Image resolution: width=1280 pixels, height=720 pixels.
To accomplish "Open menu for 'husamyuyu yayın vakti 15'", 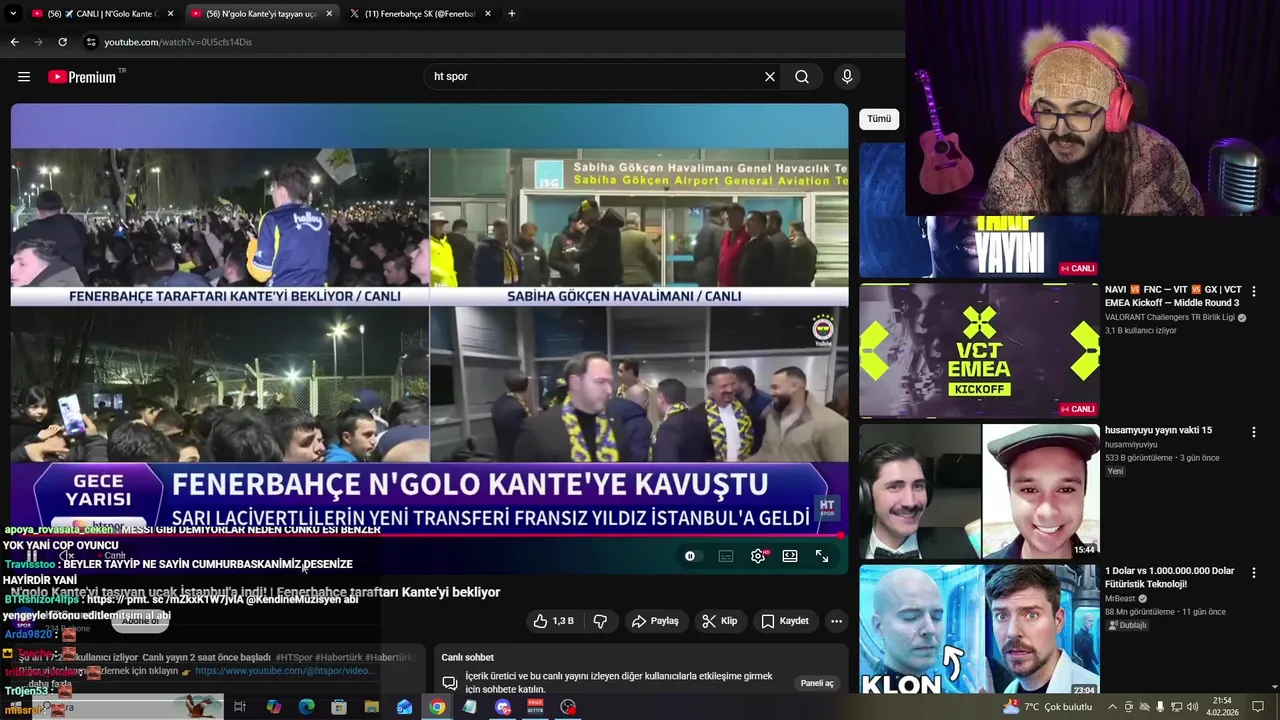I will [1253, 432].
